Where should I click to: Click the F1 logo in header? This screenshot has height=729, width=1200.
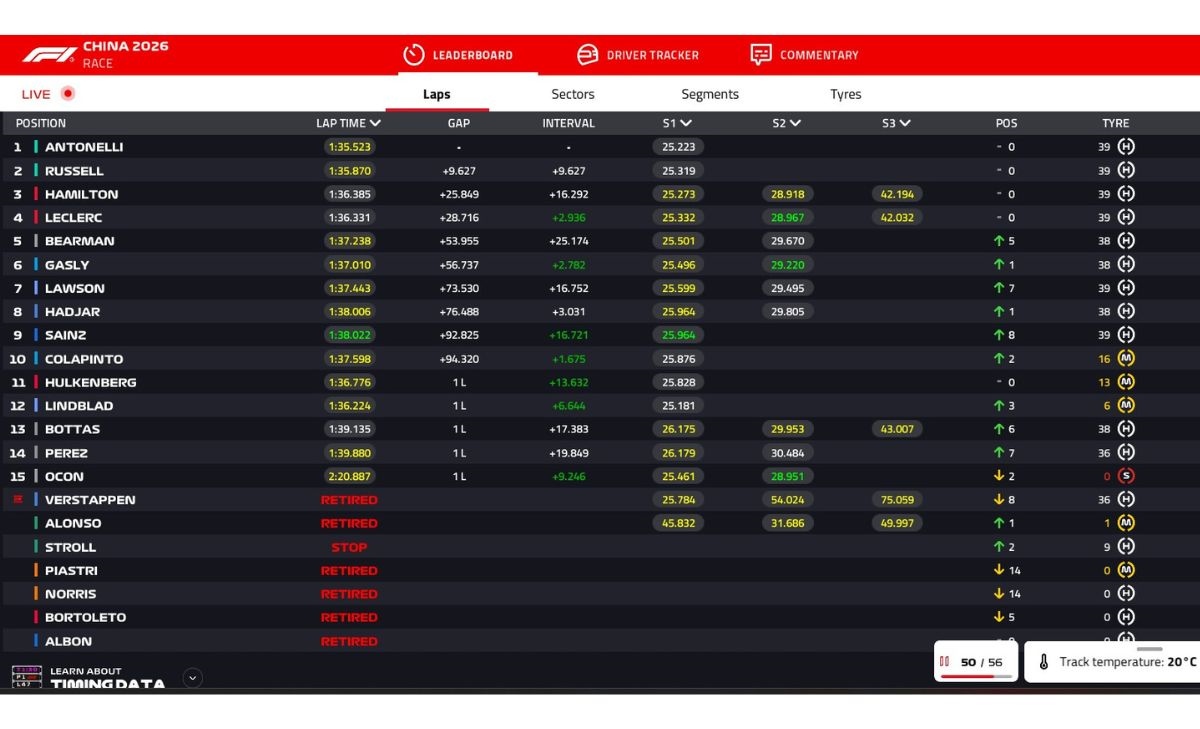coord(49,55)
